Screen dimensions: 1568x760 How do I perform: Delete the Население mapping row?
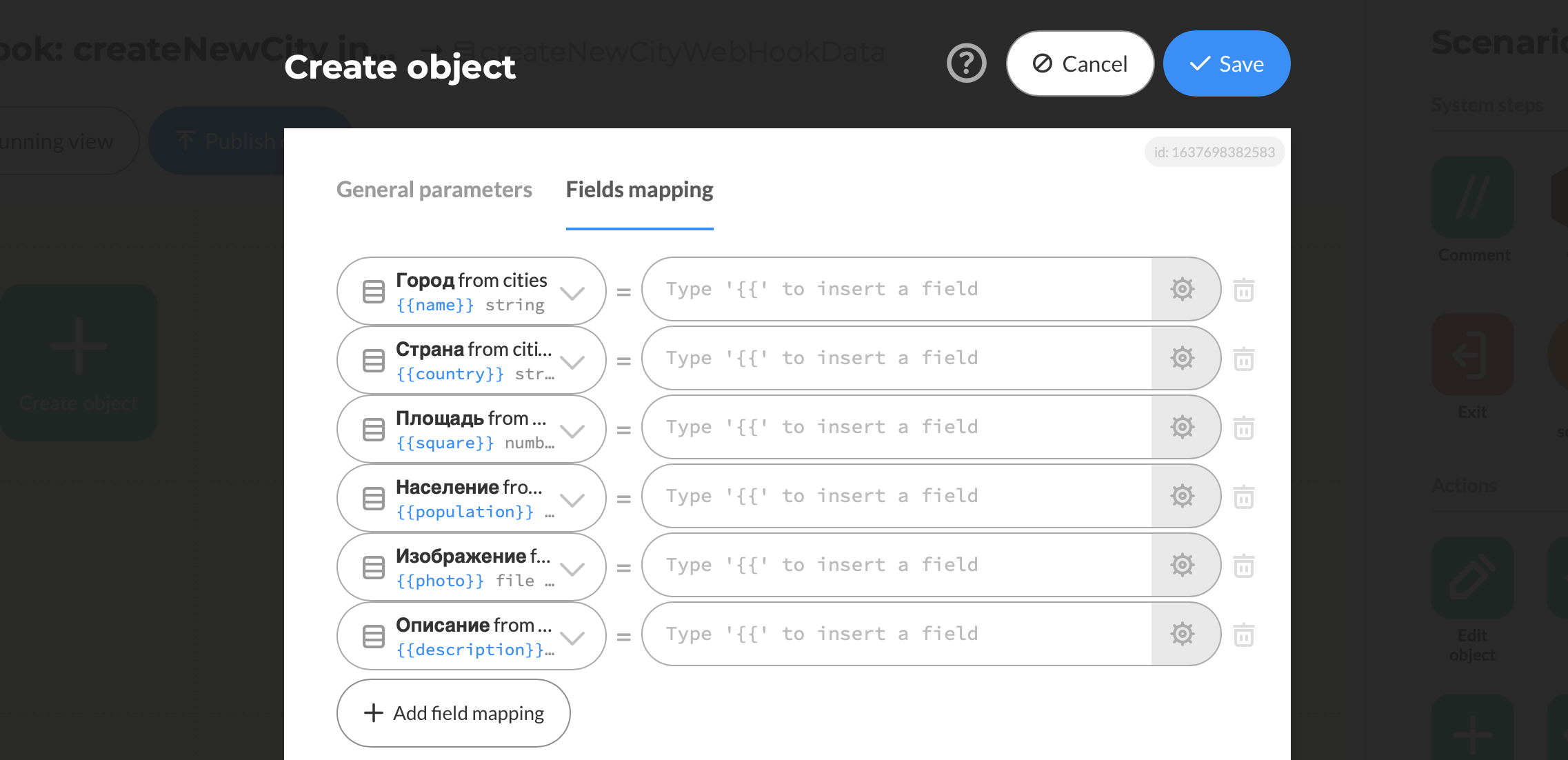coord(1243,497)
